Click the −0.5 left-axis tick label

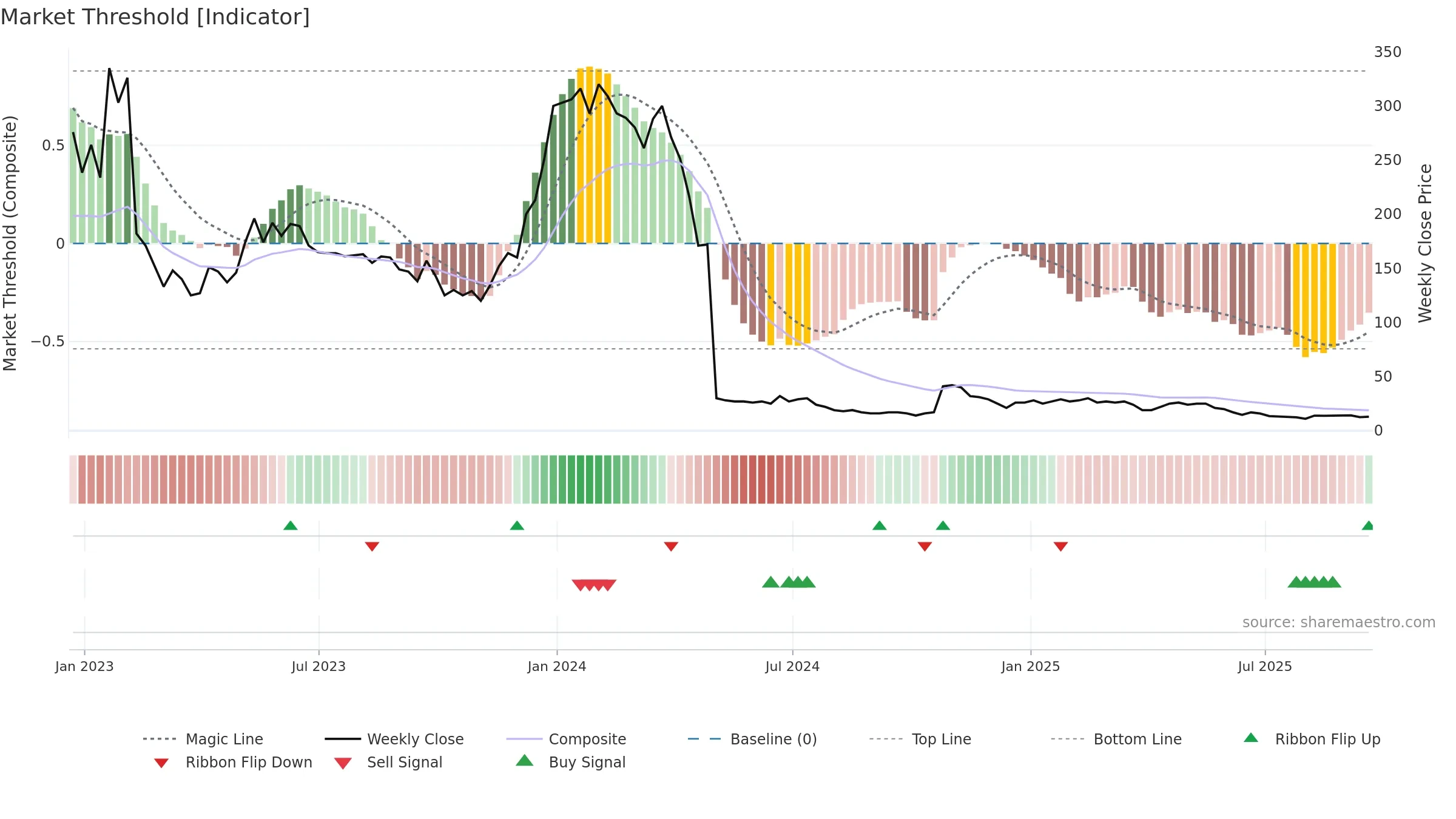tap(48, 342)
